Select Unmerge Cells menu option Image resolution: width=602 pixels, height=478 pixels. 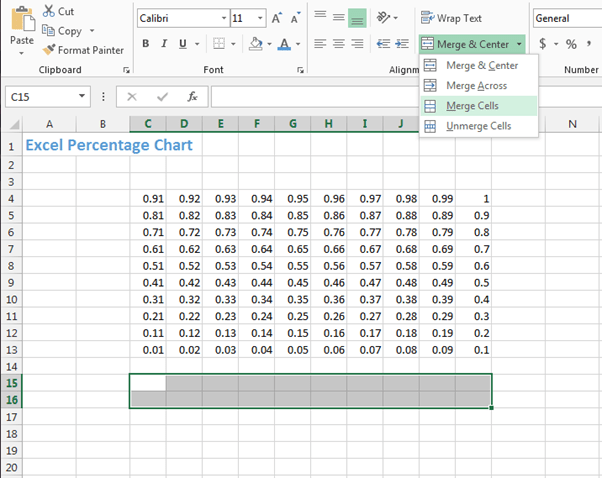pos(478,126)
